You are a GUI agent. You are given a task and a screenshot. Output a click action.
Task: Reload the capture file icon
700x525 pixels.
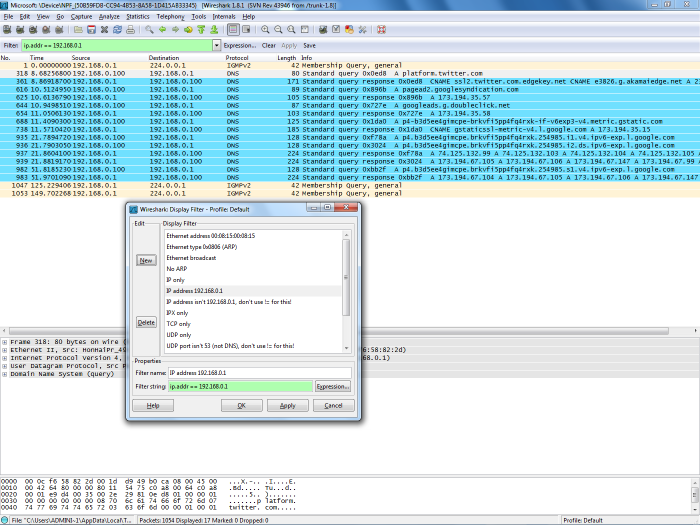click(x=117, y=30)
